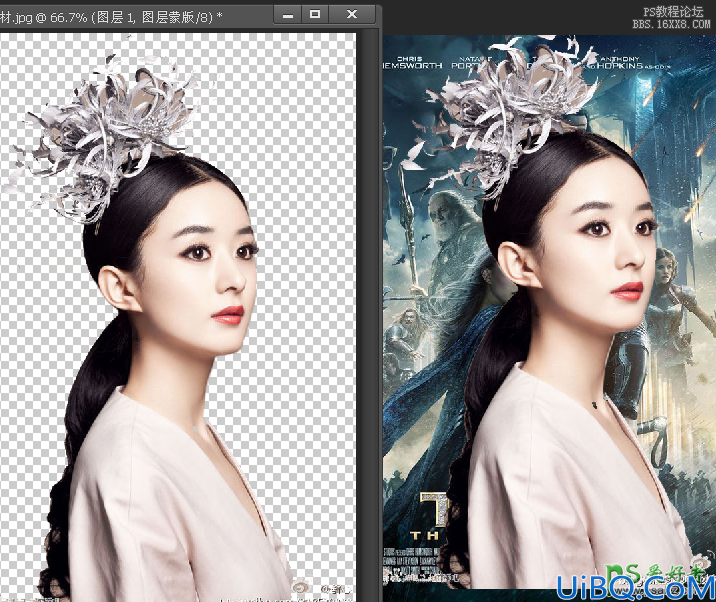Click the poster composite image on the right

pos(549,318)
